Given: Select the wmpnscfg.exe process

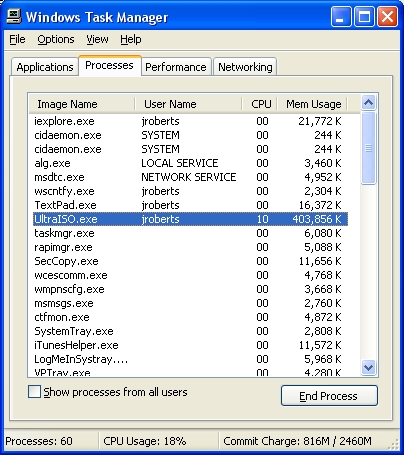Looking at the screenshot, I should coord(190,289).
